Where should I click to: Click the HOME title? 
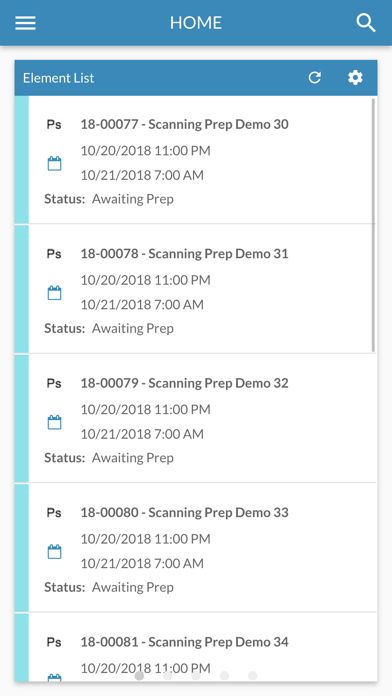[196, 23]
